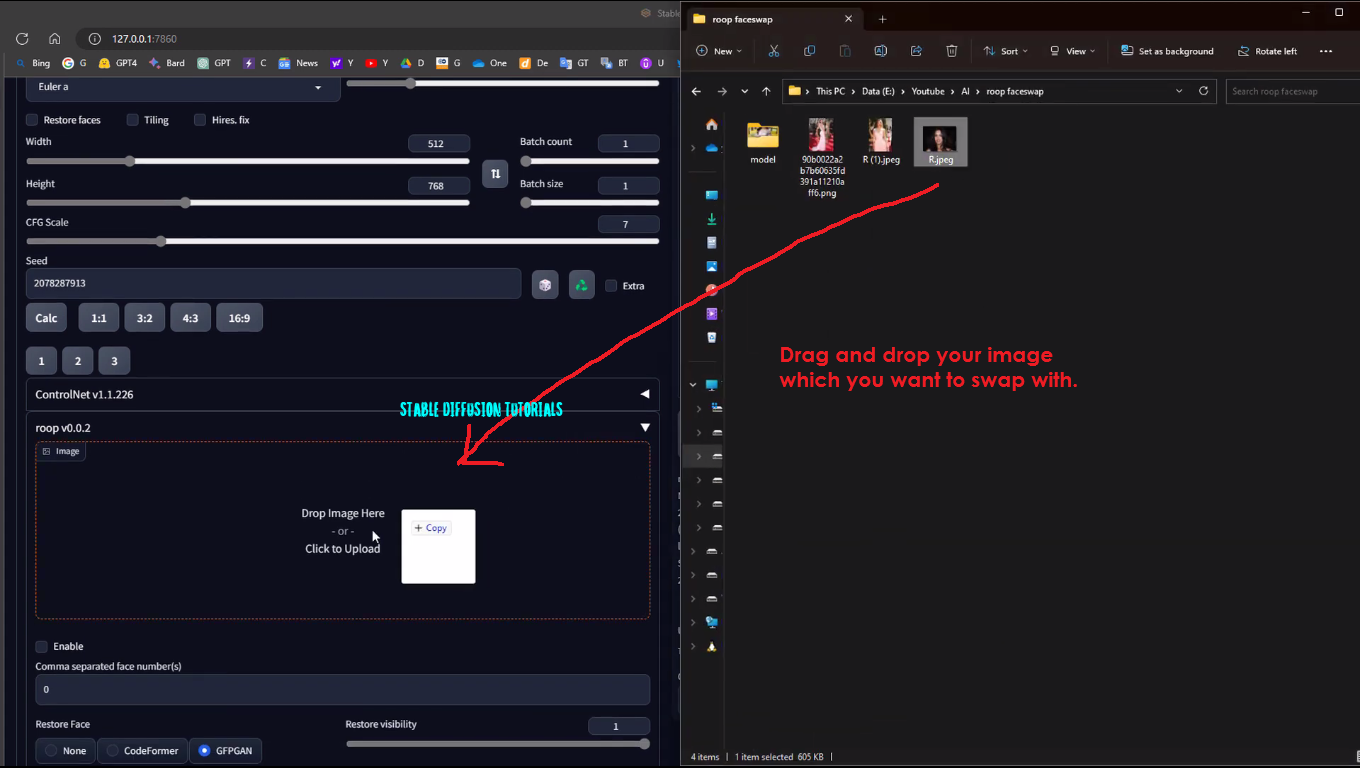Image resolution: width=1360 pixels, height=768 pixels.
Task: Click the Calc button
Action: [47, 318]
